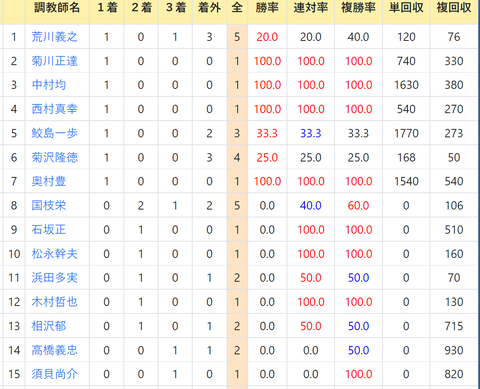Image resolution: width=480 pixels, height=389 pixels.
Task: Select 複勝率 100.0 in 須貝尚介 row
Action: click(x=358, y=374)
